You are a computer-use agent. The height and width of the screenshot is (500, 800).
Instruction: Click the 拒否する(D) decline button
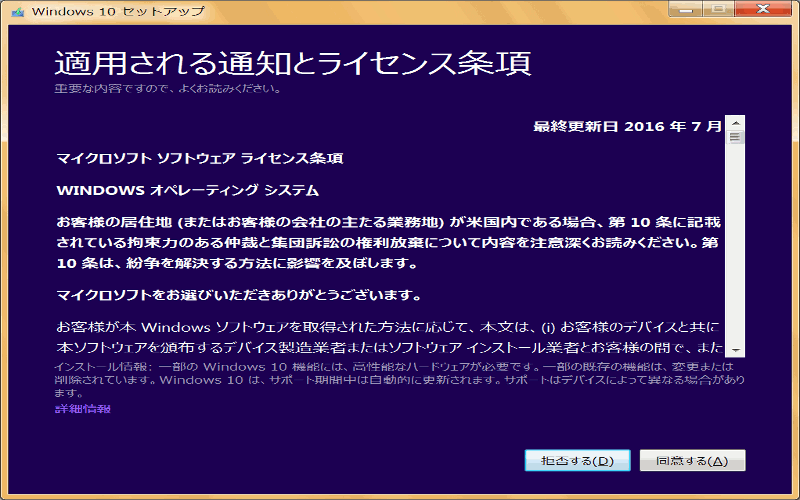tap(578, 461)
